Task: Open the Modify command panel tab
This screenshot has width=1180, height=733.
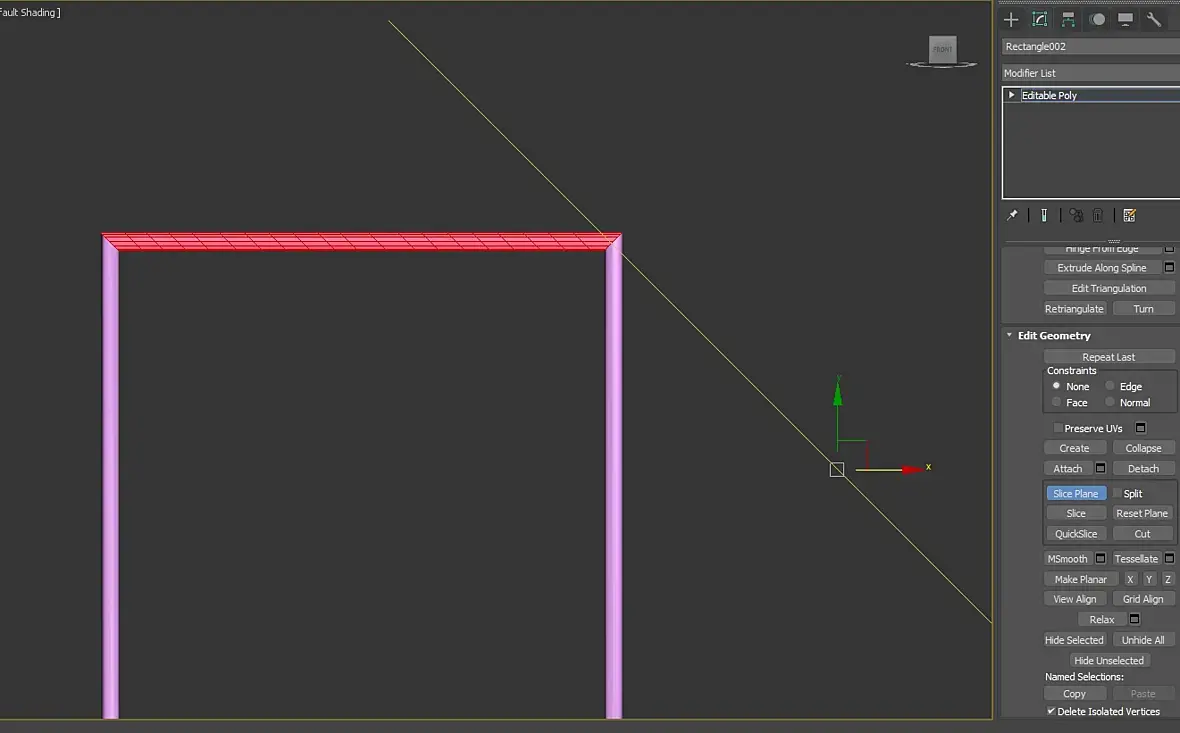Action: coord(1039,20)
